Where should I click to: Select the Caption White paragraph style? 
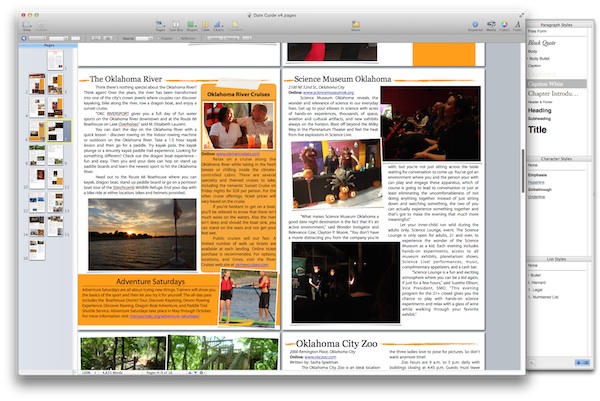coord(556,84)
